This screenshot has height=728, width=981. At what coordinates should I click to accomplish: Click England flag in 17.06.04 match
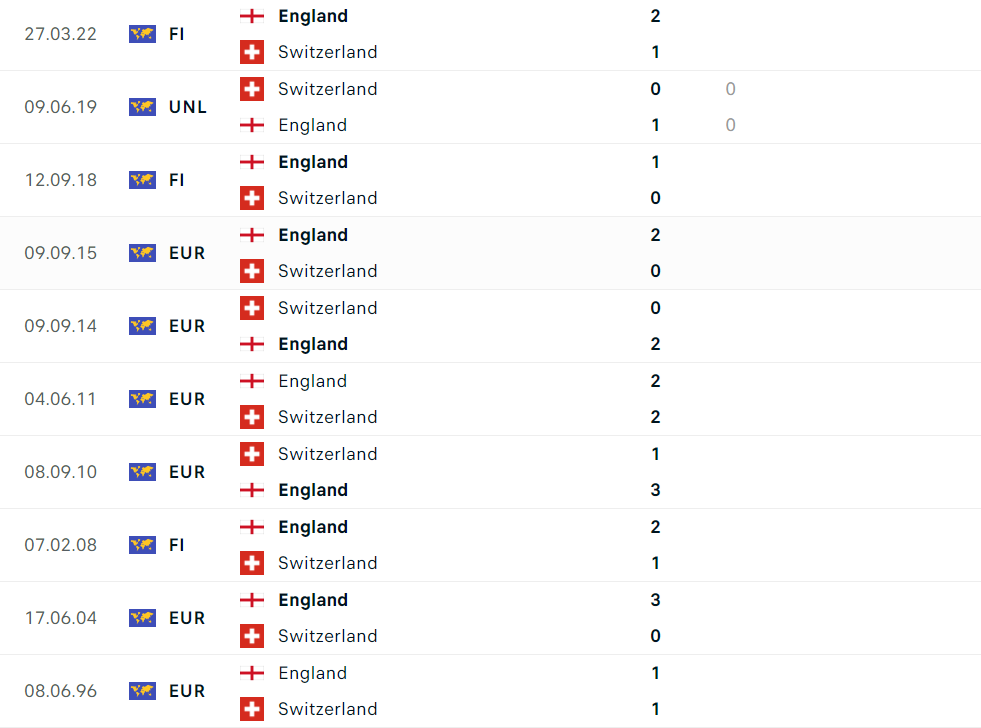[252, 600]
